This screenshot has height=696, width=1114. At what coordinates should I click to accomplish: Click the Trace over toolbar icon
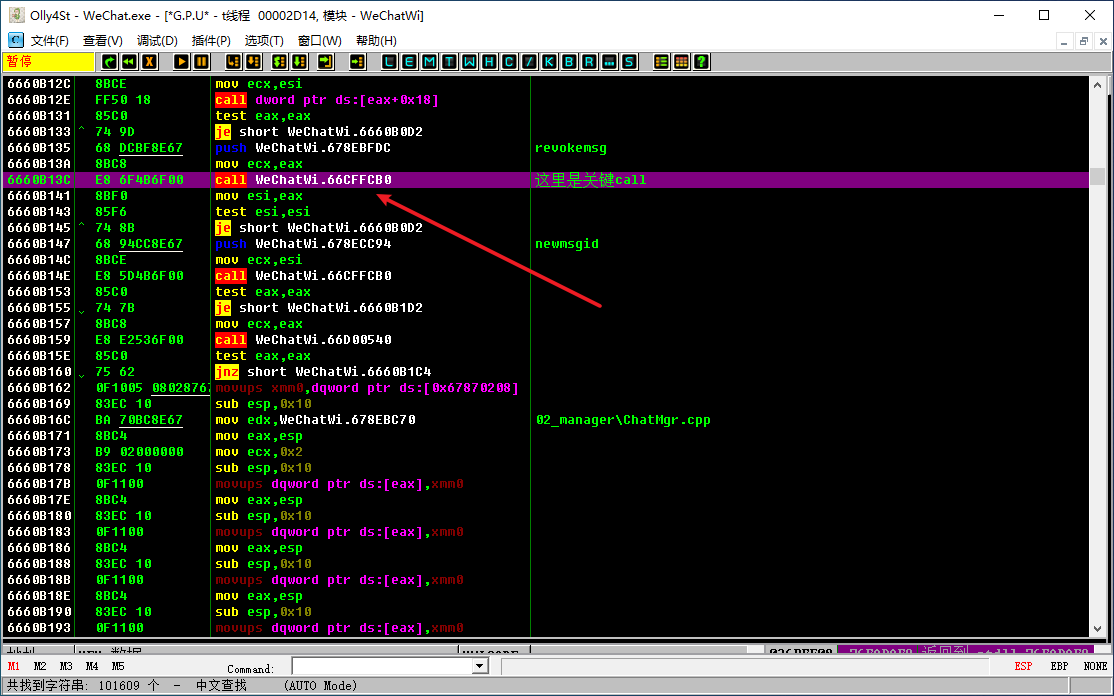(x=299, y=62)
